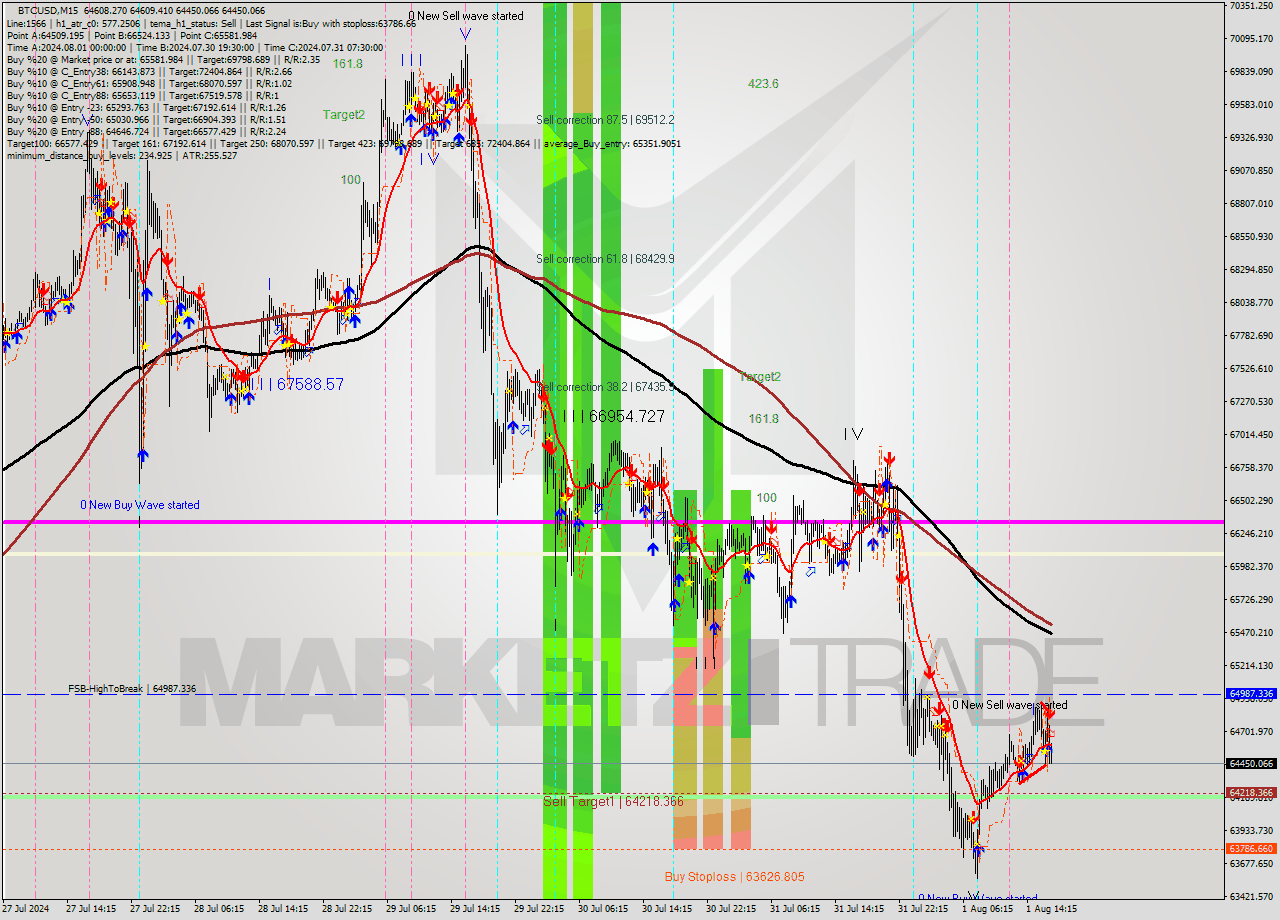Click the '| | | 66954.727' wave label
1280x920 pixels.
point(613,416)
